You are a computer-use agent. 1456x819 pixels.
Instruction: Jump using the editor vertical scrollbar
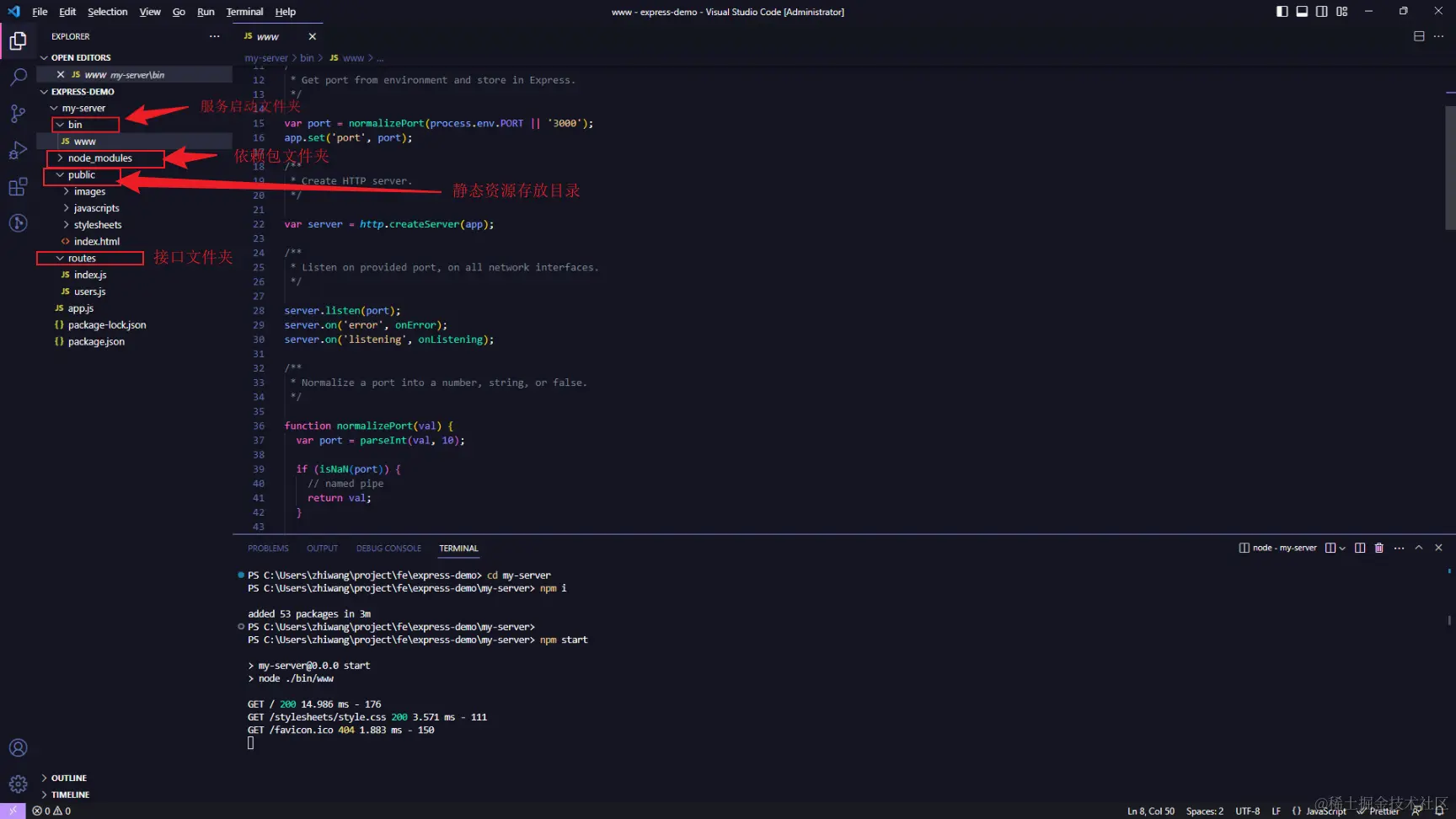coord(1450,169)
